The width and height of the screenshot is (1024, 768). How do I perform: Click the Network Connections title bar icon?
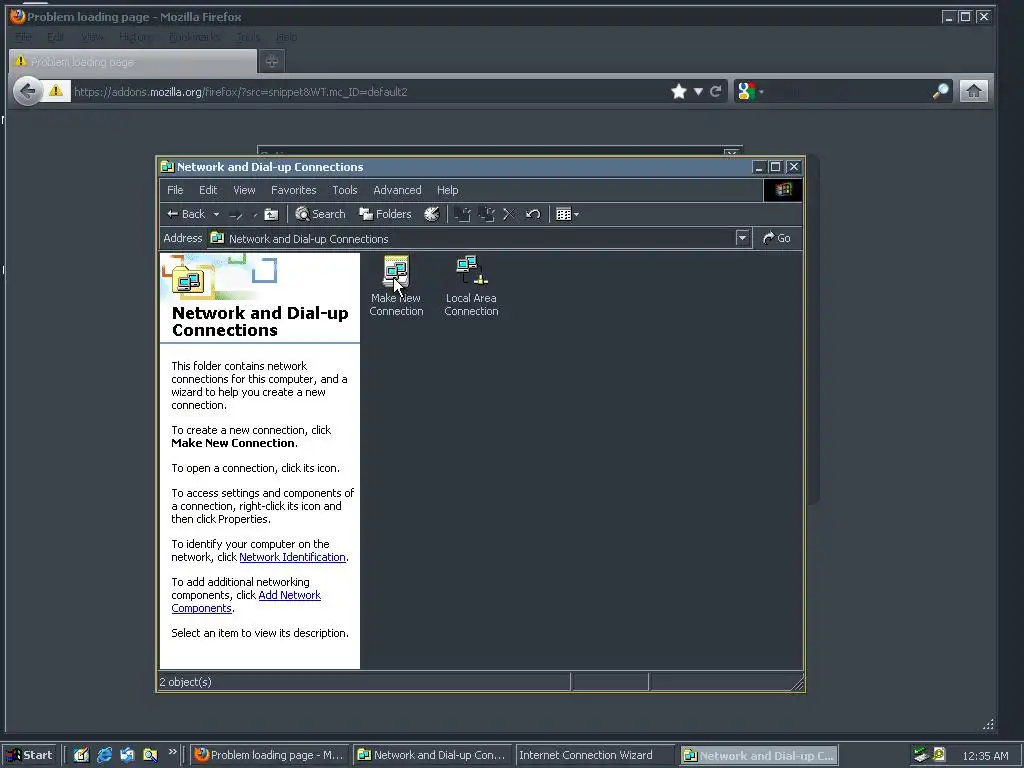tap(167, 167)
